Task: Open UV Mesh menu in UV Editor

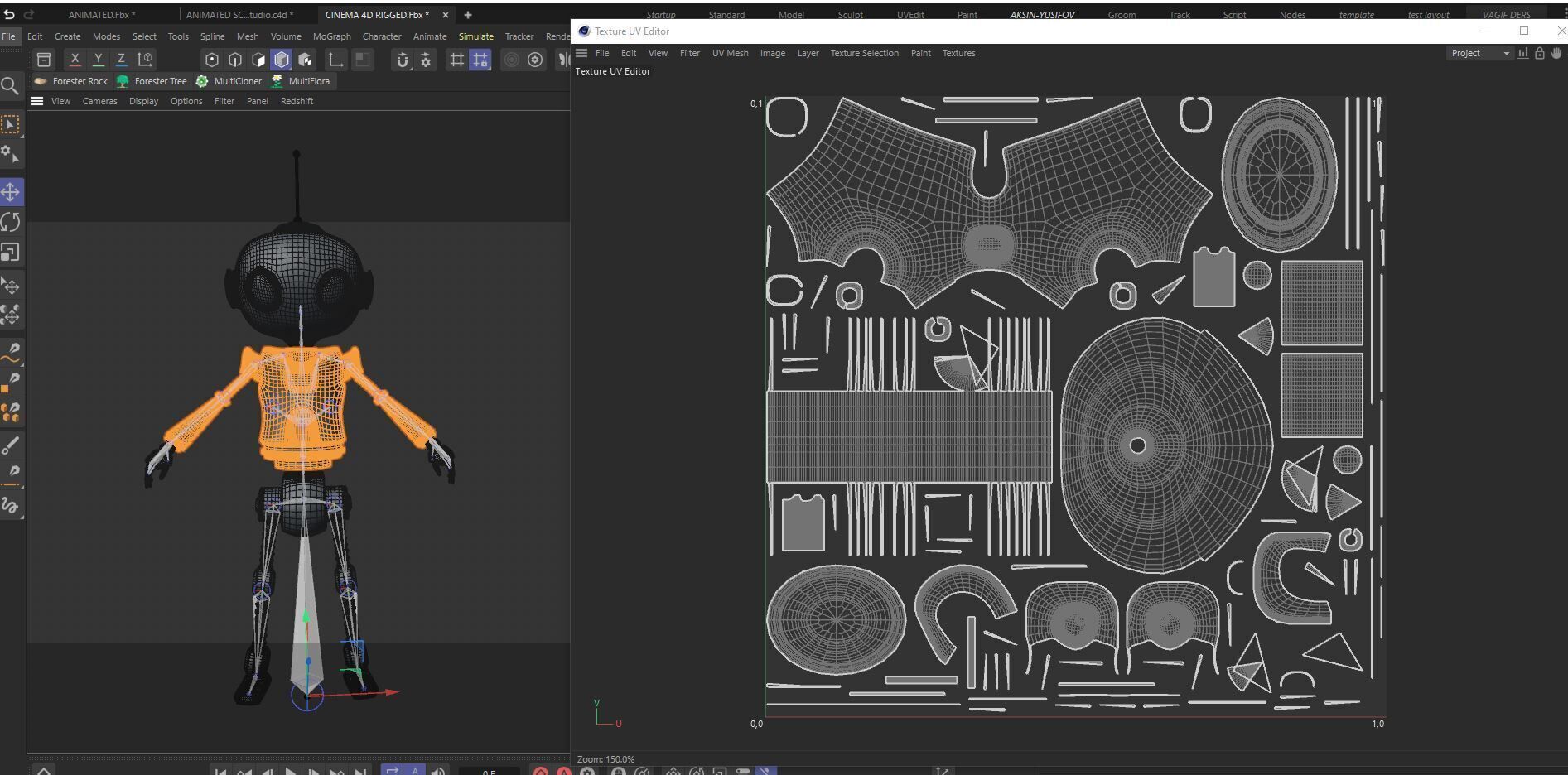Action: (730, 53)
